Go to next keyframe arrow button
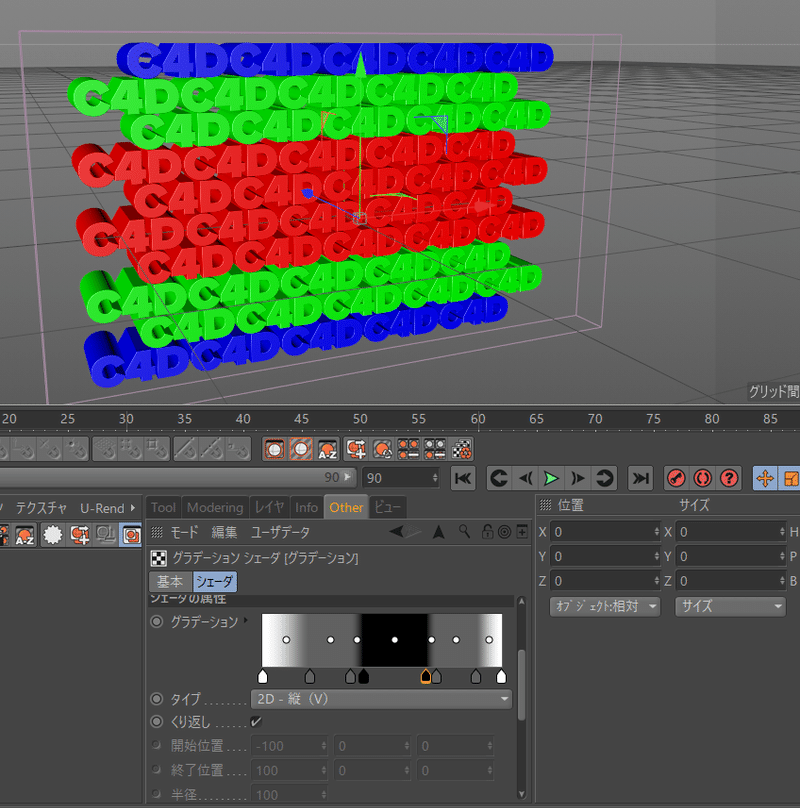 (604, 478)
